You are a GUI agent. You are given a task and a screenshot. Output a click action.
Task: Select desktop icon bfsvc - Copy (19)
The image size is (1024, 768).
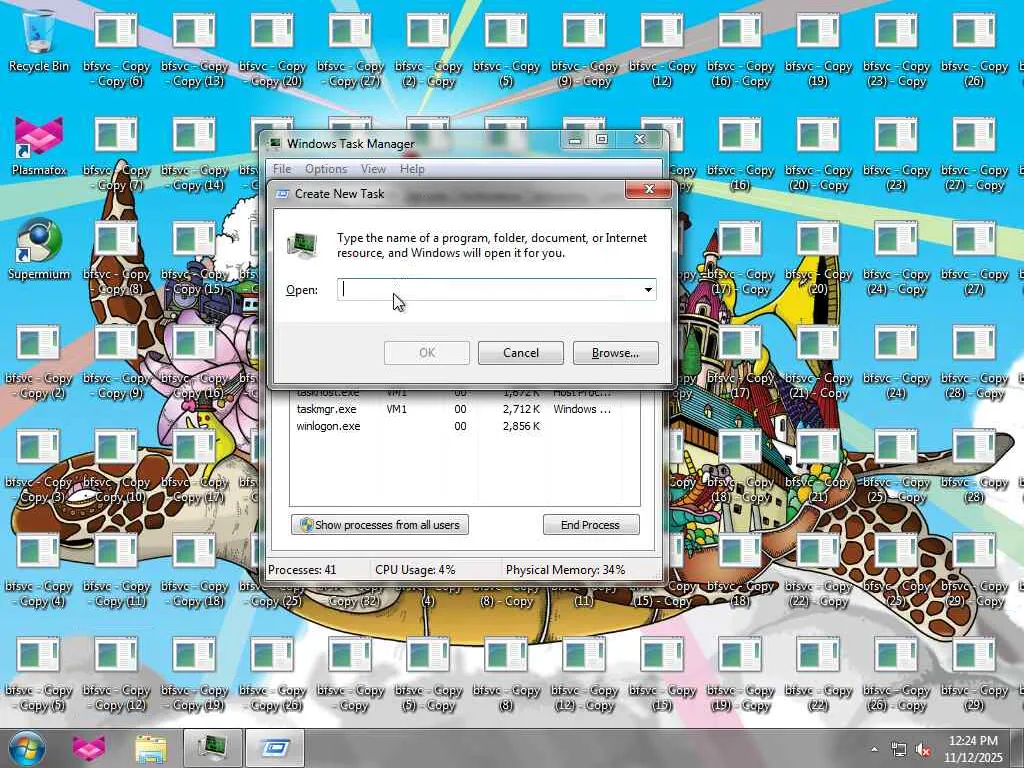click(818, 50)
